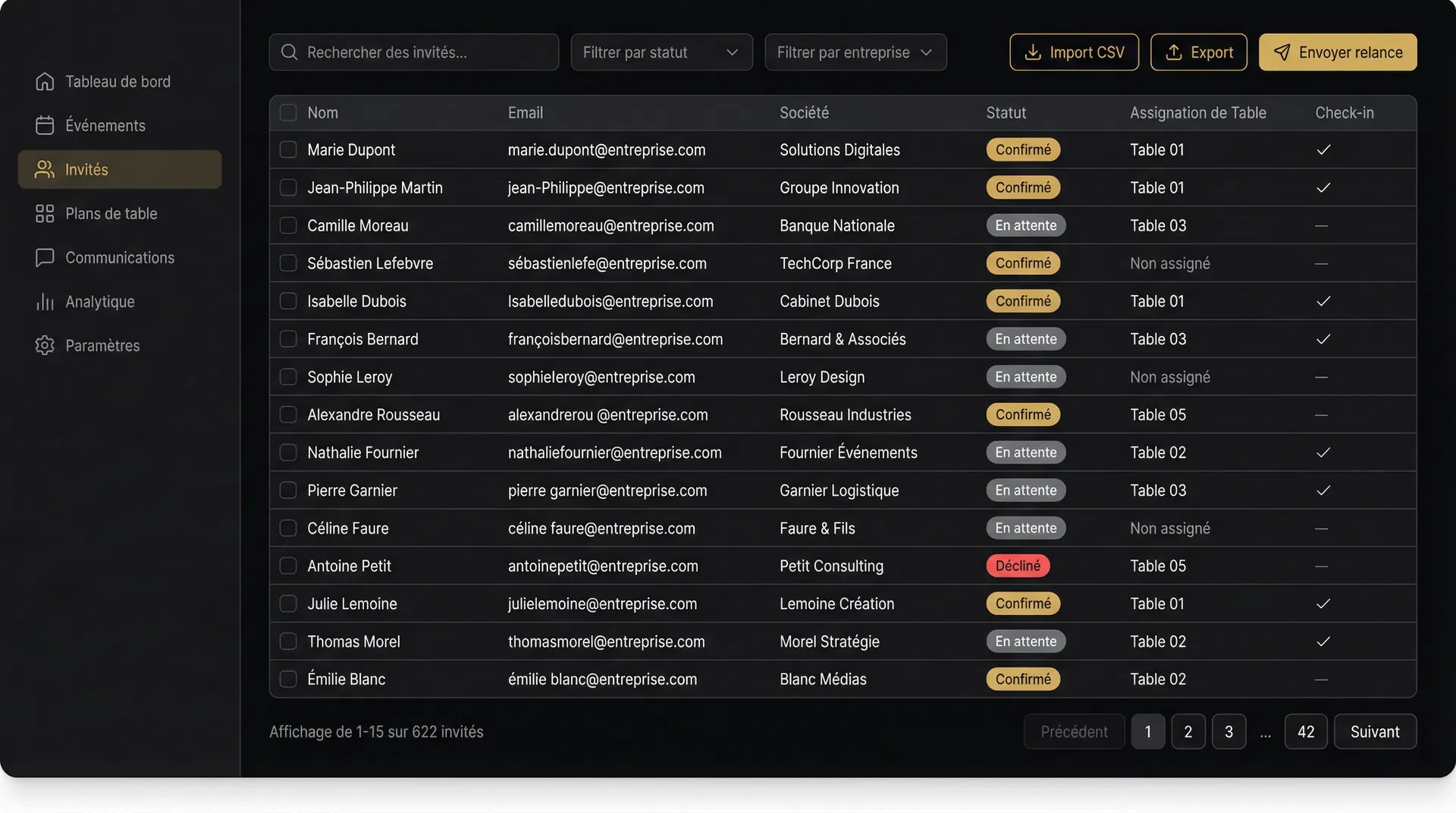Expand the Filtrer par entreprise dropdown
Screen dimensions: 1456x813
tap(855, 52)
